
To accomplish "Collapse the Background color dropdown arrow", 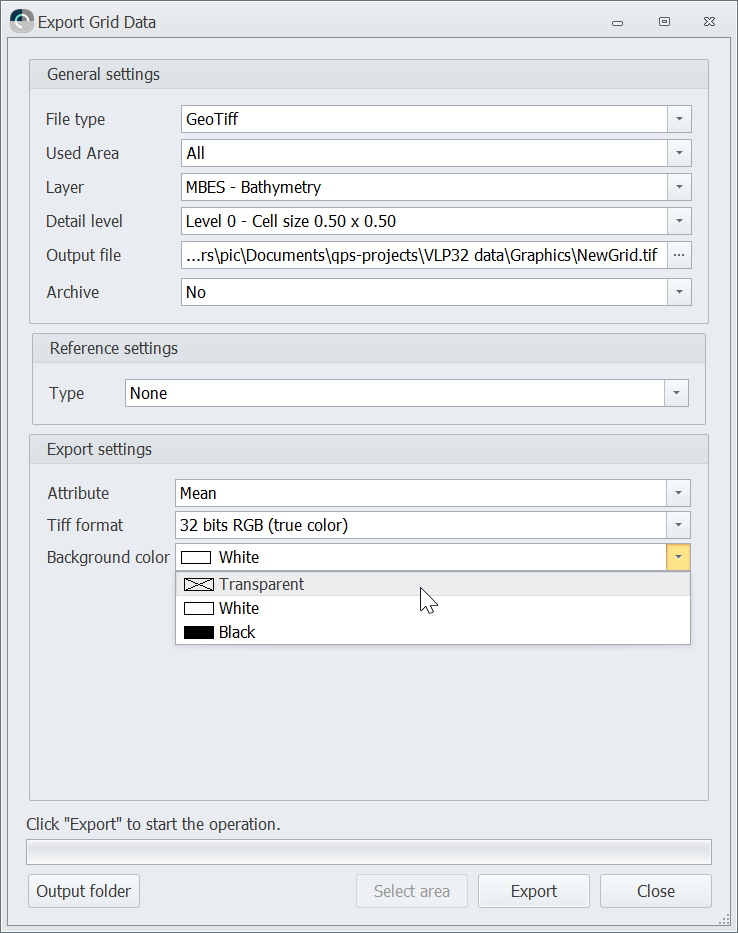I will tap(678, 557).
